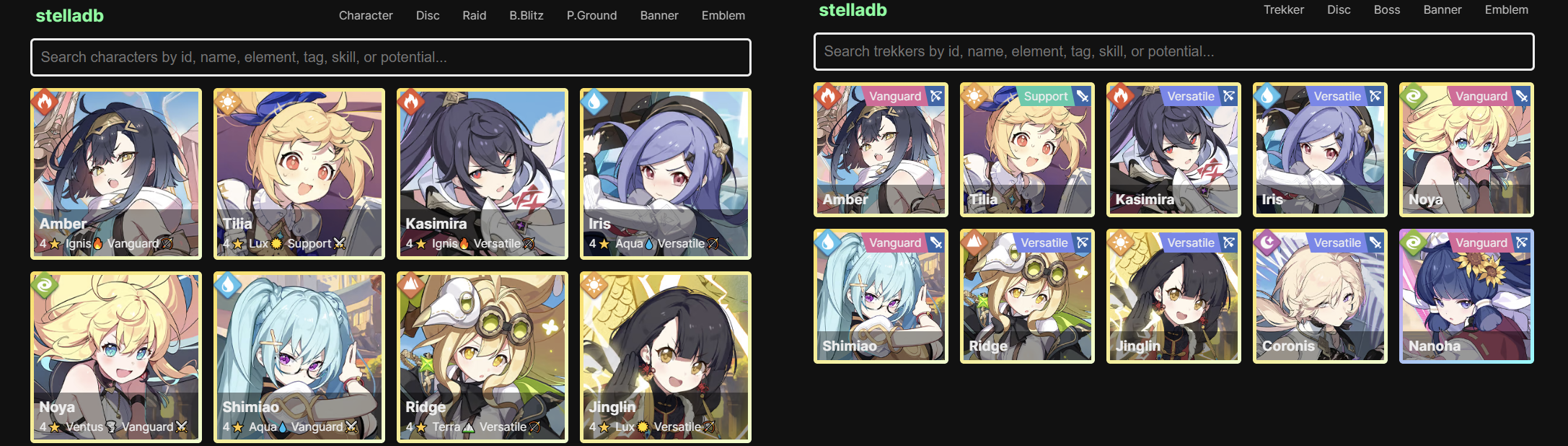The width and height of the screenshot is (1568, 446).
Task: Open the Raid menu item
Action: (474, 15)
